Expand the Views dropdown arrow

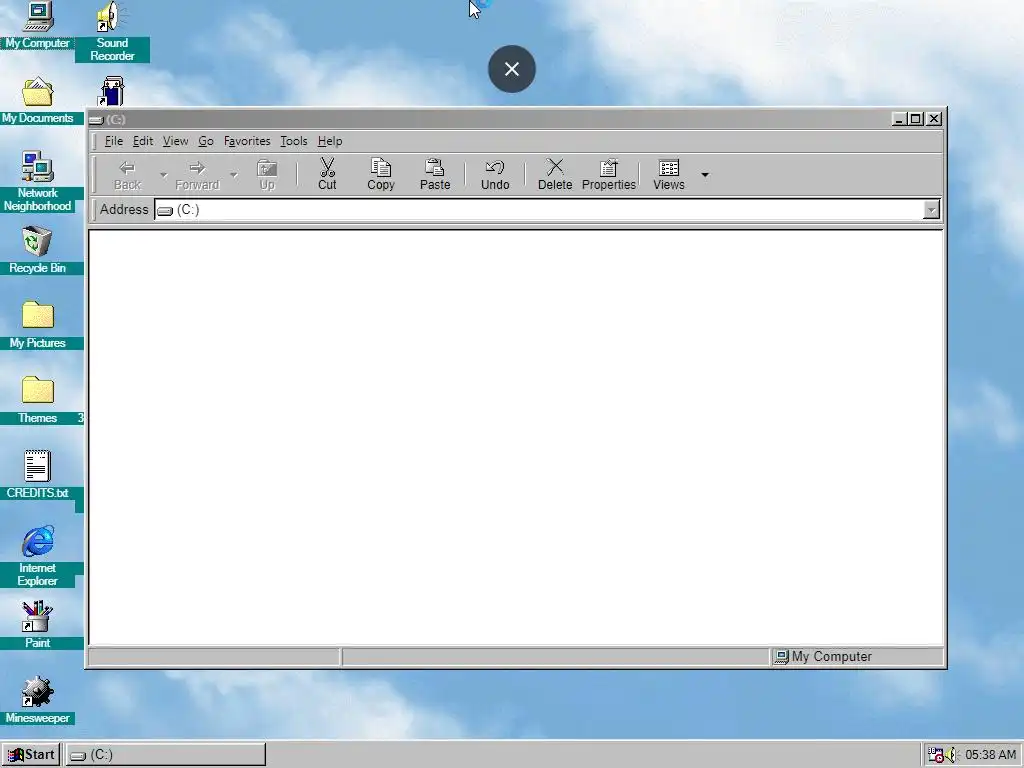click(705, 175)
